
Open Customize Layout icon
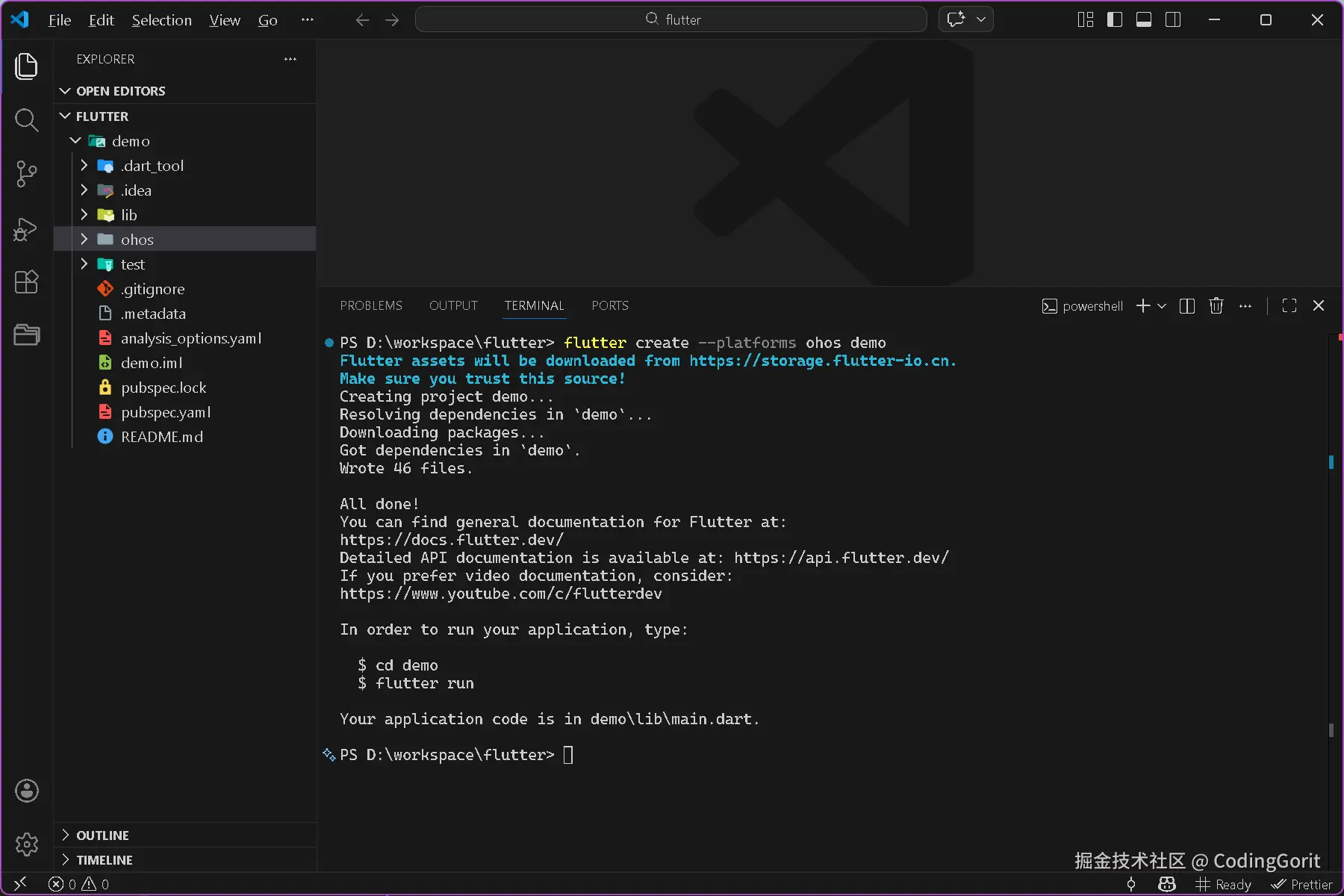[x=1086, y=20]
